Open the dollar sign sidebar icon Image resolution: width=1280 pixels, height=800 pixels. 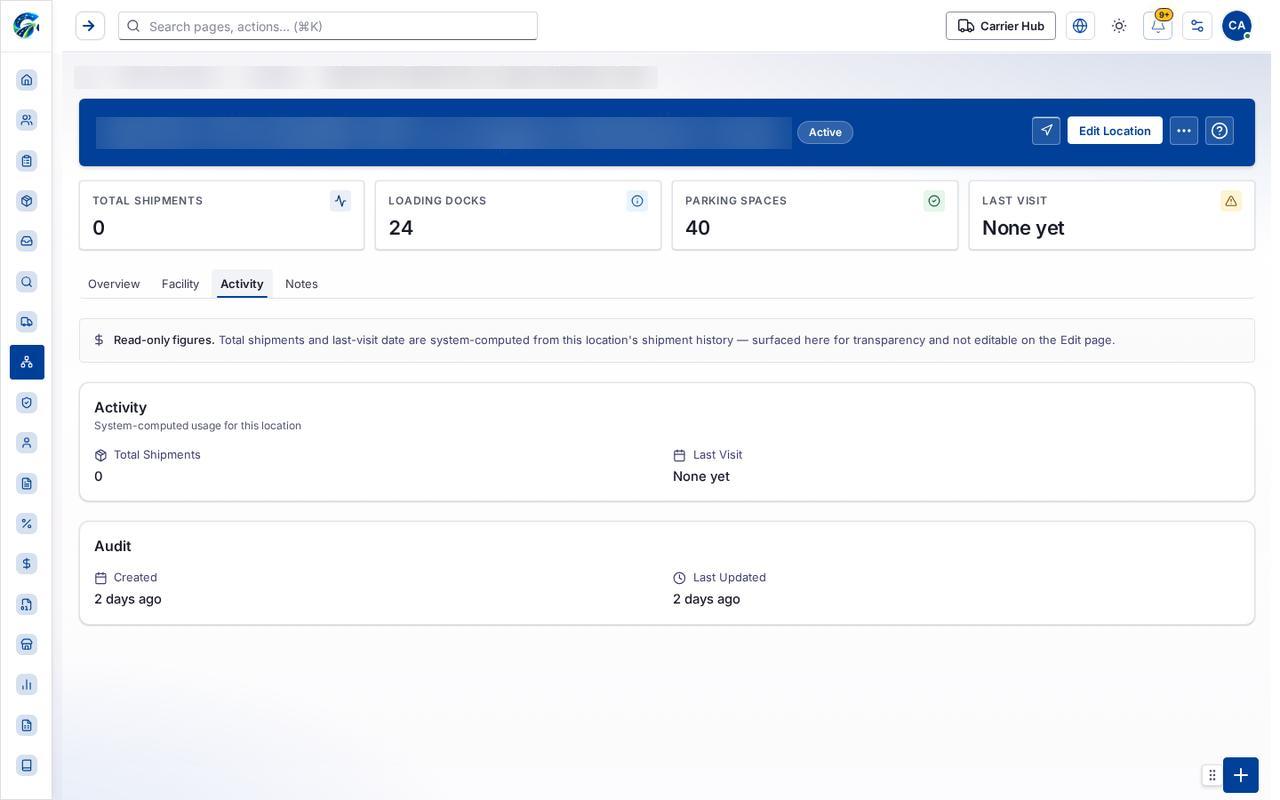click(27, 564)
